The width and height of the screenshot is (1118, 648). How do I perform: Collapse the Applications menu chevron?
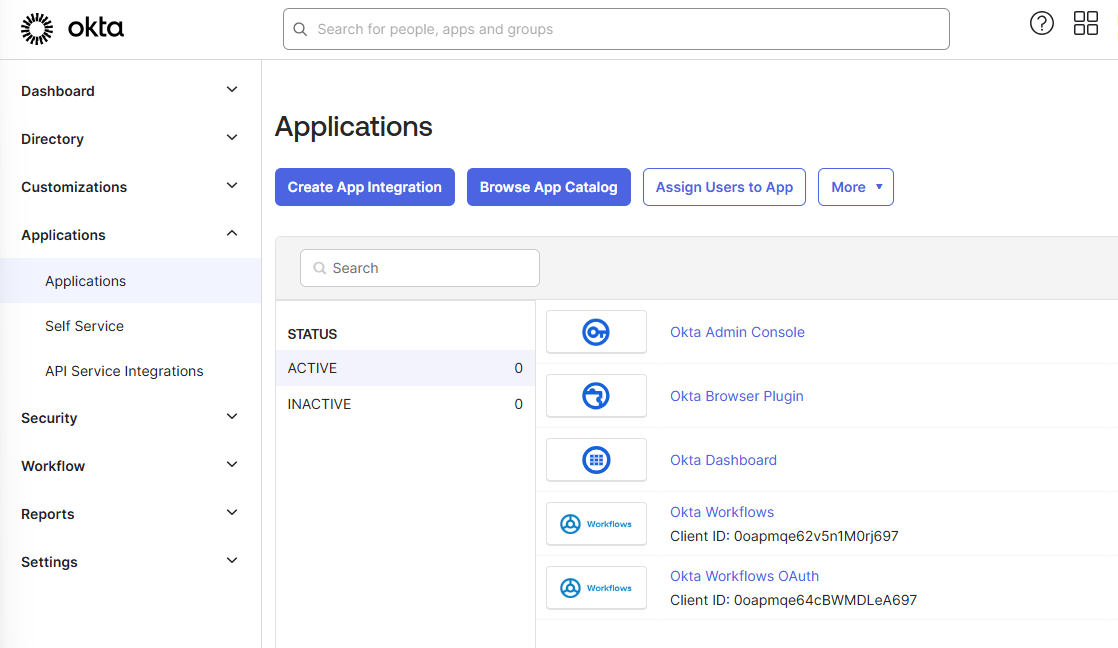pyautogui.click(x=232, y=234)
